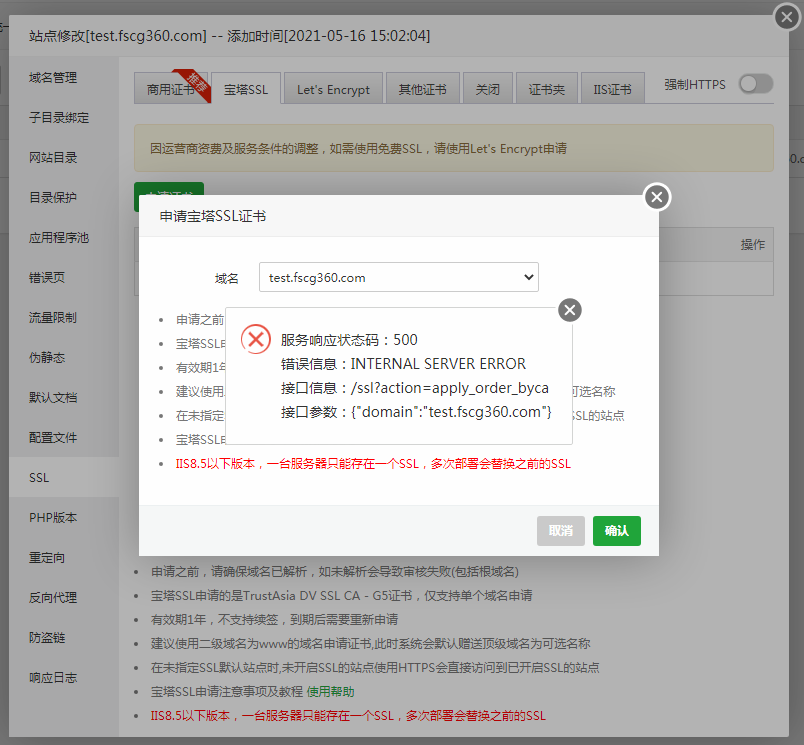Screen dimensions: 804x745
Task: Select 防盗链 in the sidebar
Action: click(64, 637)
